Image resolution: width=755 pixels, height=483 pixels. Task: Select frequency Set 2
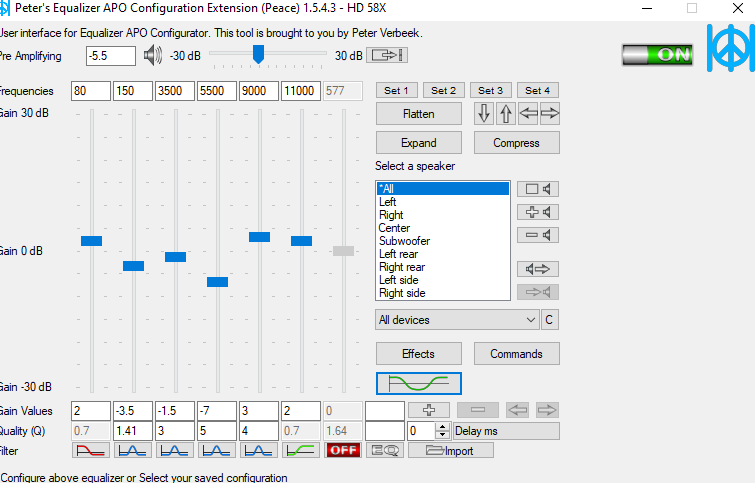[x=443, y=91]
